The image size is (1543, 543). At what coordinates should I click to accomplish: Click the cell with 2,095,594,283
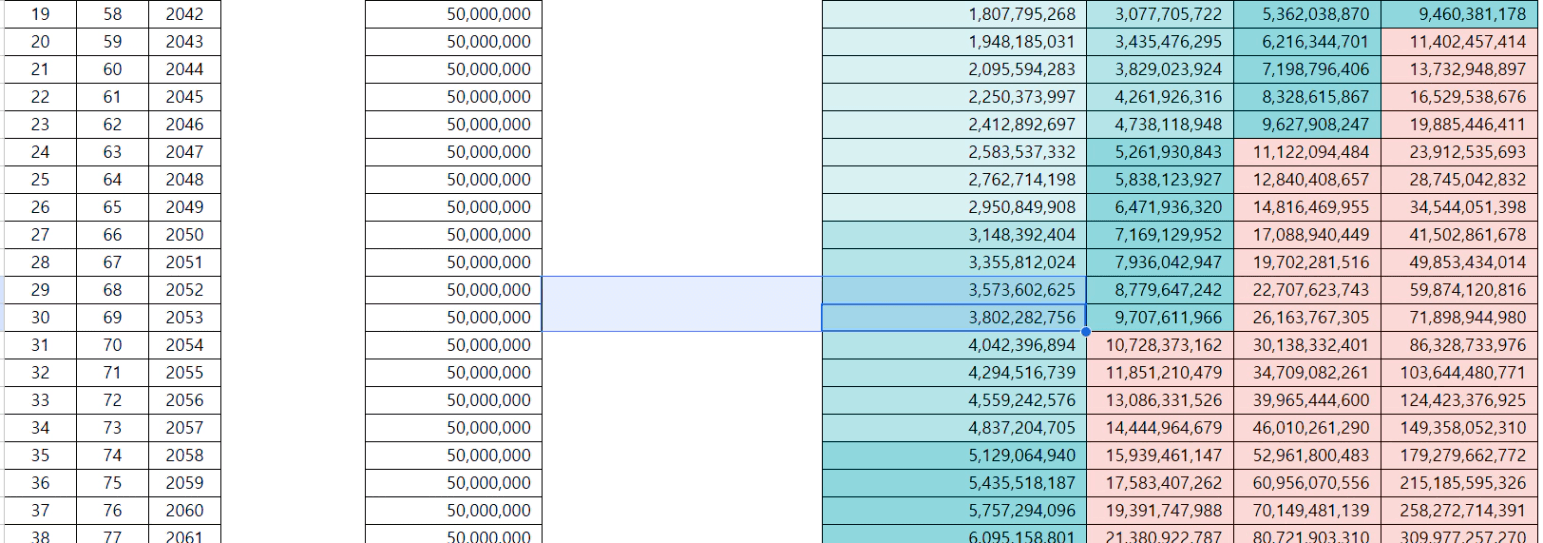pos(954,69)
